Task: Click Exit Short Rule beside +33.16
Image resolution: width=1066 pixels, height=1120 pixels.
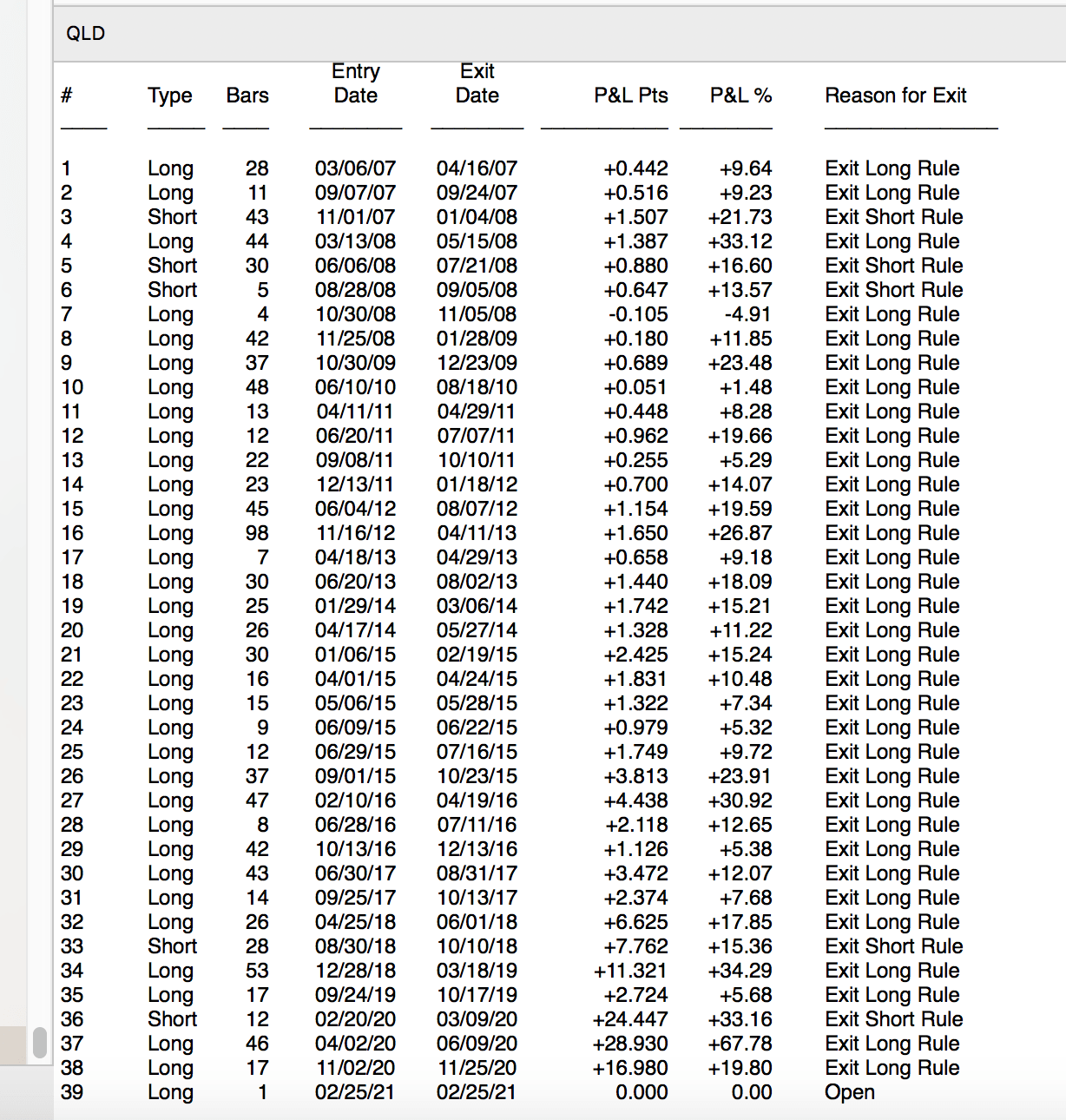Action: click(x=894, y=1019)
